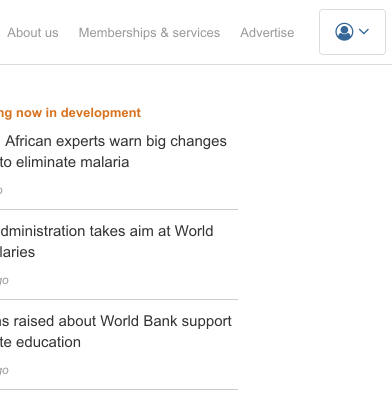Click the 'laries' headline line
This screenshot has height=393, width=392.
[x=17, y=252]
